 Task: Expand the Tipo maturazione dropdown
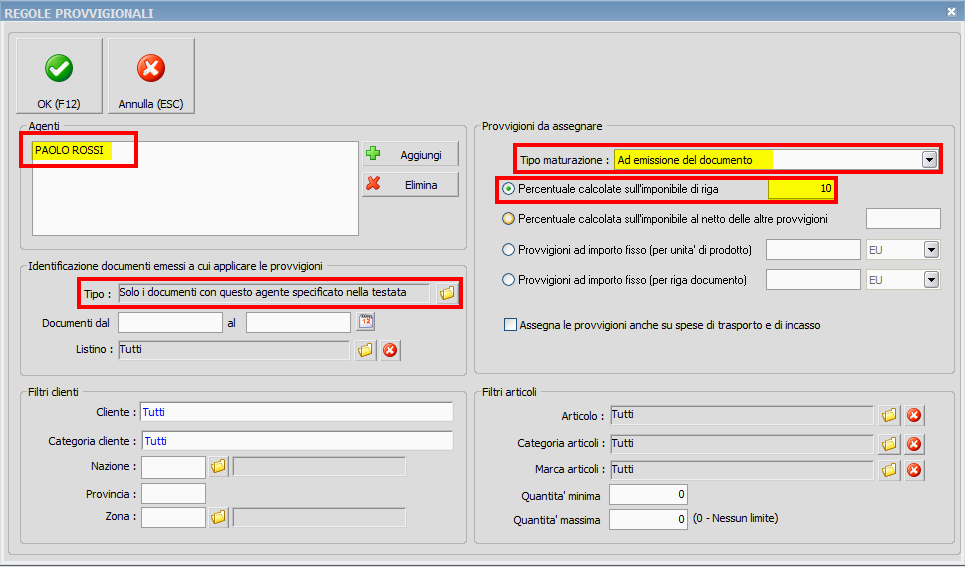pos(929,160)
